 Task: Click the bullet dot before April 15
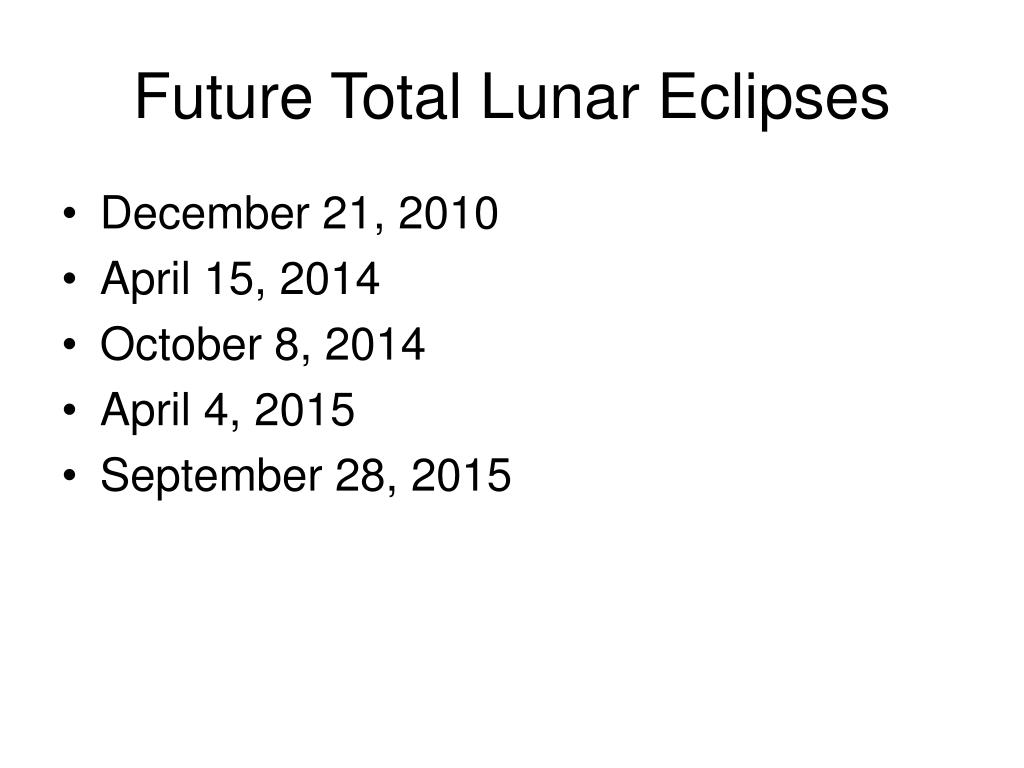(70, 279)
